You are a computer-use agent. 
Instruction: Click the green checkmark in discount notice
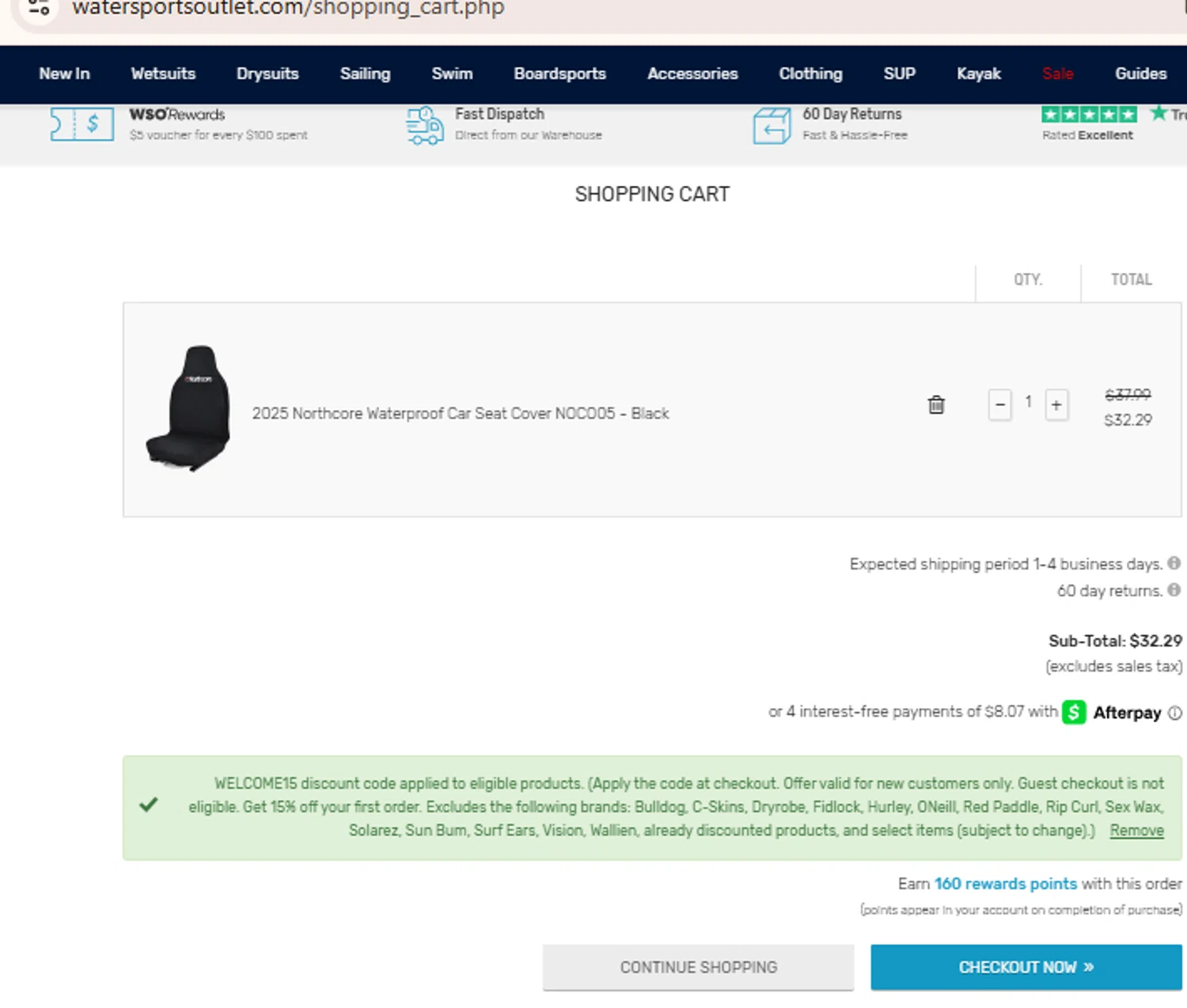tap(149, 805)
